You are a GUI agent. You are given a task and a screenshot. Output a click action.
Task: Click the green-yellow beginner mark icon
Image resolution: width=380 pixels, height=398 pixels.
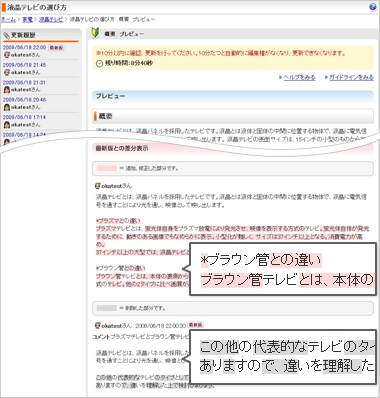96,33
